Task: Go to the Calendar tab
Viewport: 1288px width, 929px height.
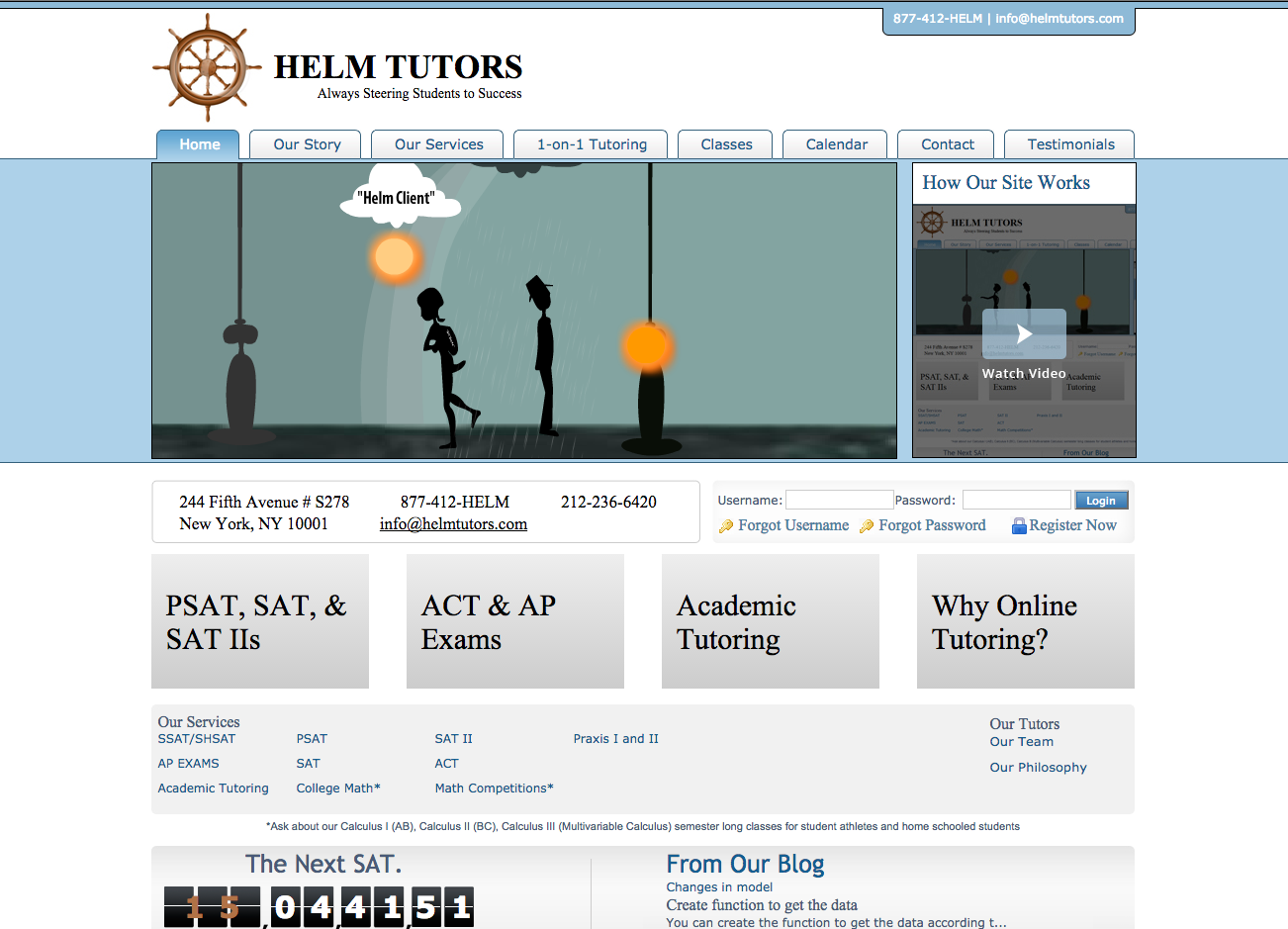Action: pyautogui.click(x=836, y=144)
